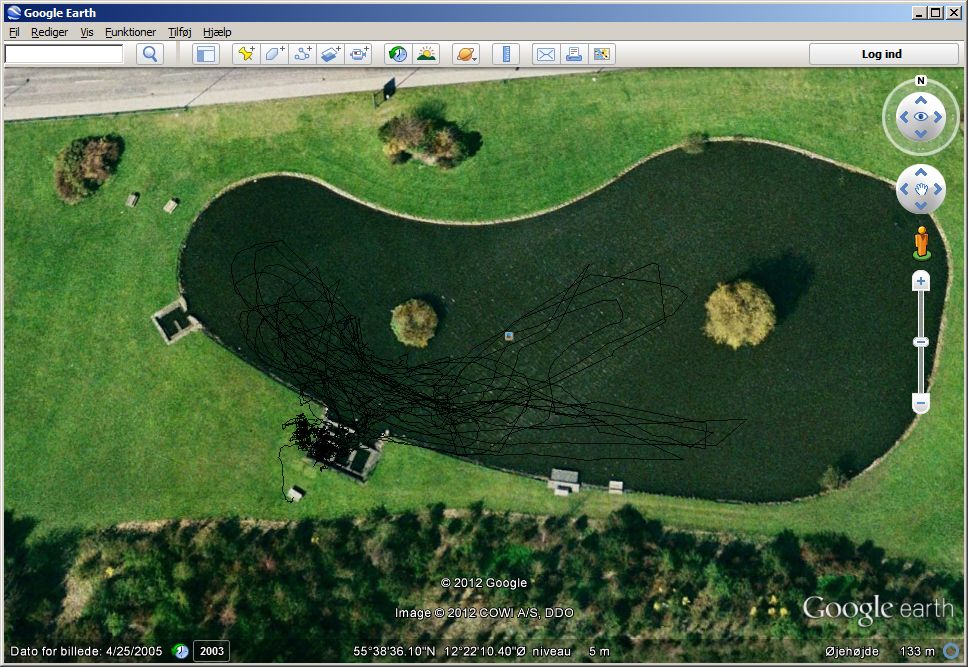Screen dimensions: 968x667
Task: Pan right with move joystick arrow
Action: (x=937, y=189)
